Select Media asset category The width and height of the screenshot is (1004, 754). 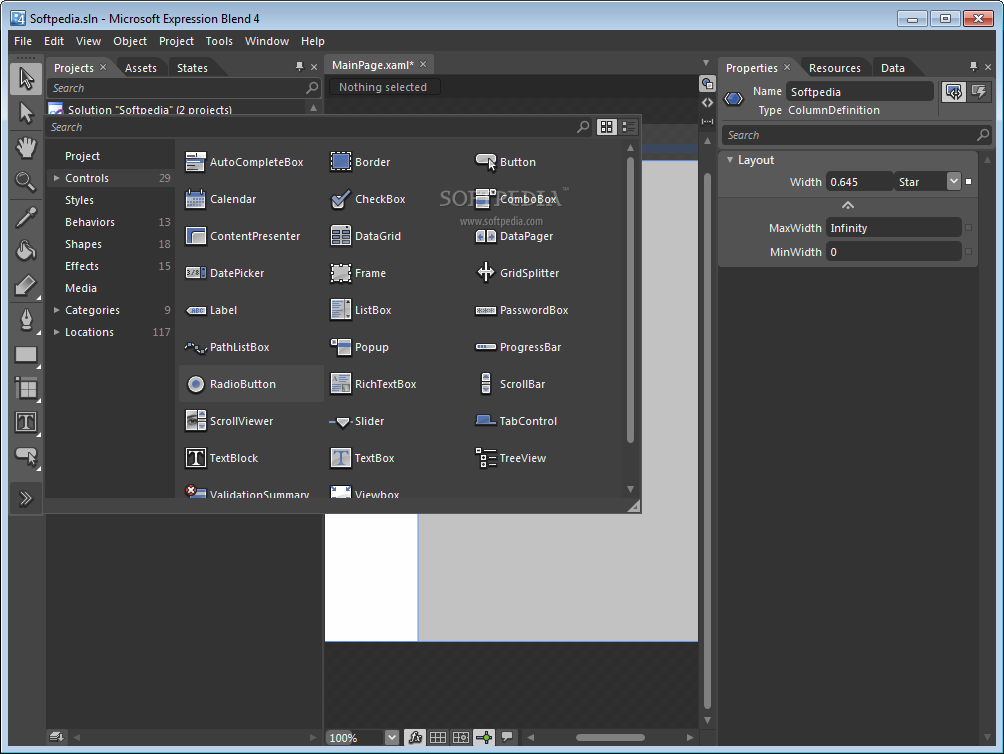pyautogui.click(x=81, y=288)
